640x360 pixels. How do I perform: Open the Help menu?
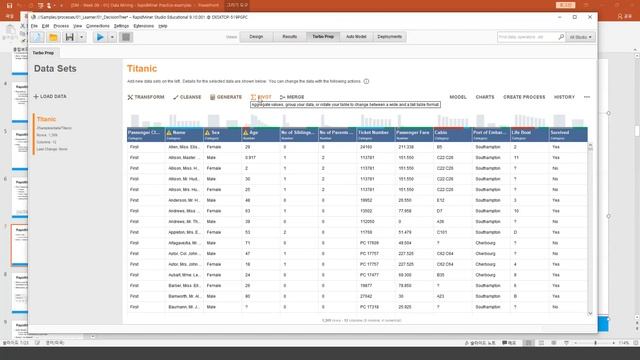[163, 26]
